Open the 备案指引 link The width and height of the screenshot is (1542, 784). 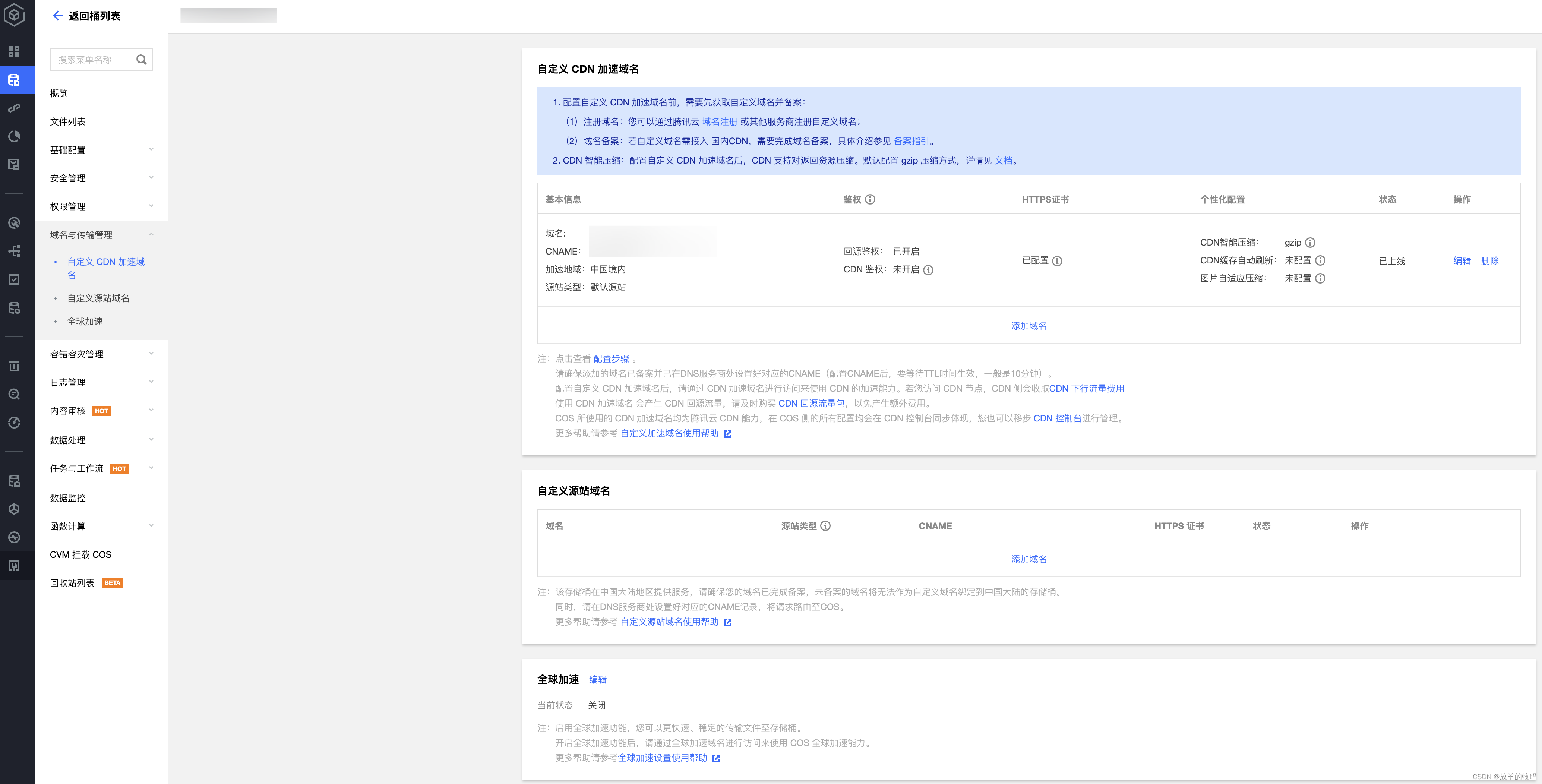(x=911, y=141)
